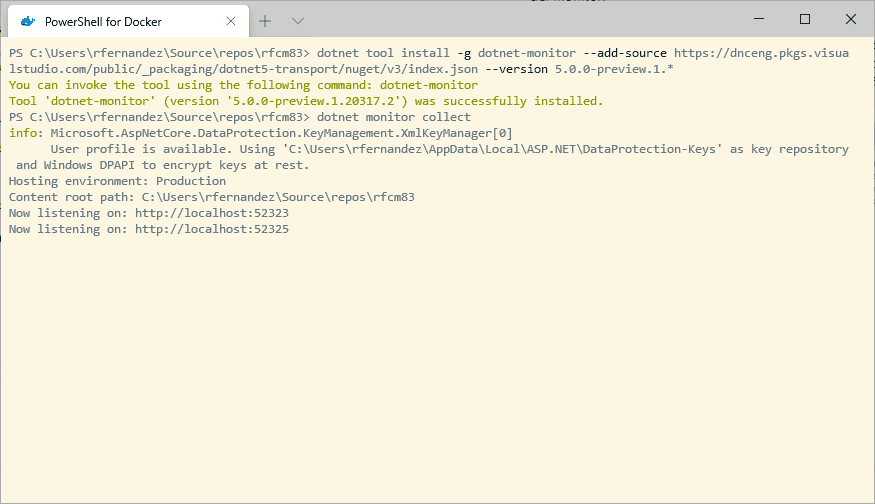
Task: Minimize the terminal window
Action: (759, 19)
